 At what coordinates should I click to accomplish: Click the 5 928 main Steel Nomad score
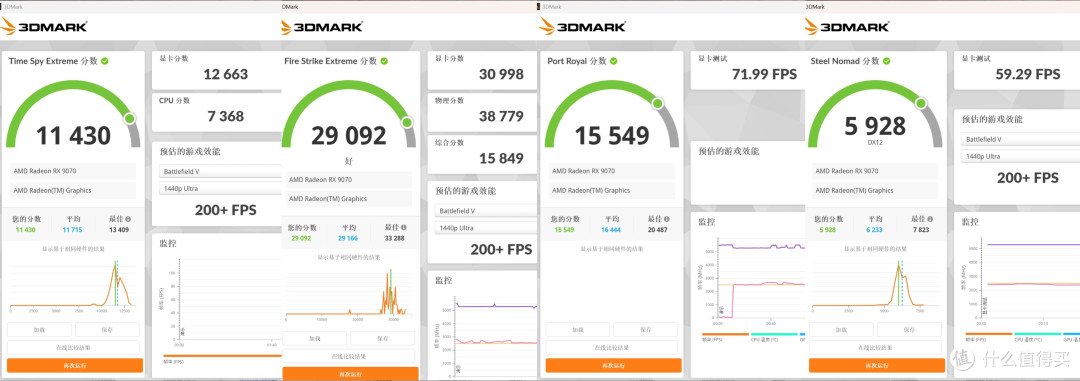pos(875,126)
